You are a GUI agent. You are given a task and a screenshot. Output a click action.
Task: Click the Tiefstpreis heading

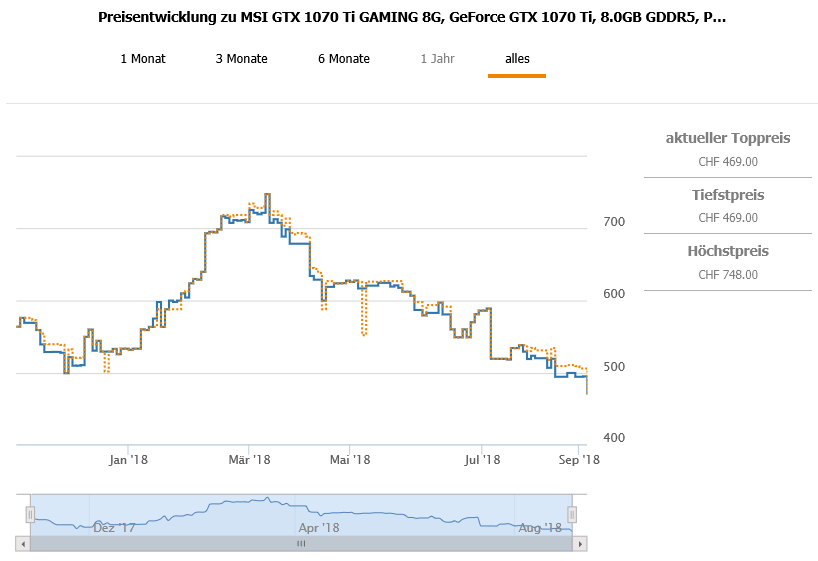pyautogui.click(x=728, y=195)
